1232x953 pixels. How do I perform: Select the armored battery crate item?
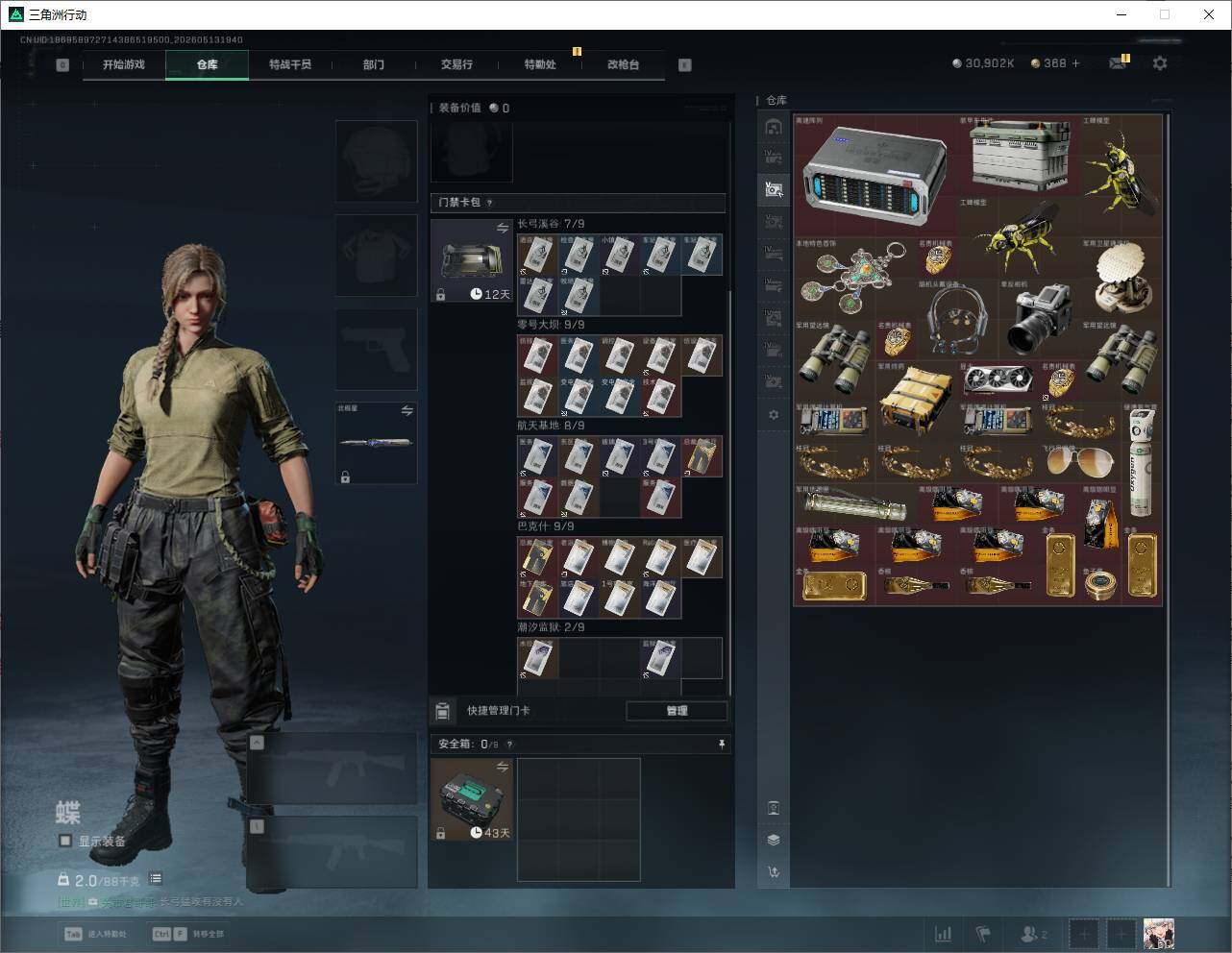pos(1019,156)
